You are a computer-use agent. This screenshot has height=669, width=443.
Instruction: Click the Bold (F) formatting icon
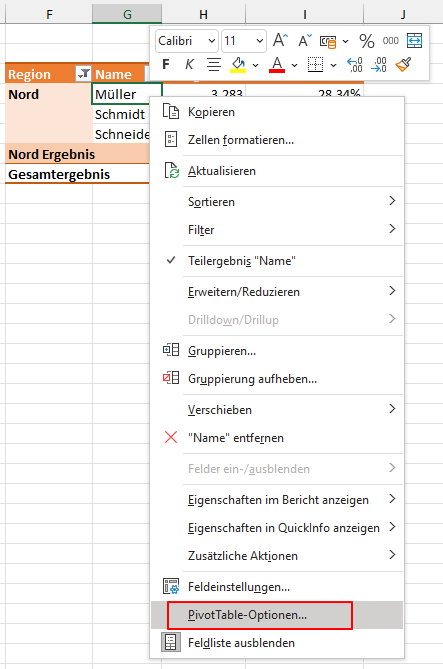(x=166, y=65)
